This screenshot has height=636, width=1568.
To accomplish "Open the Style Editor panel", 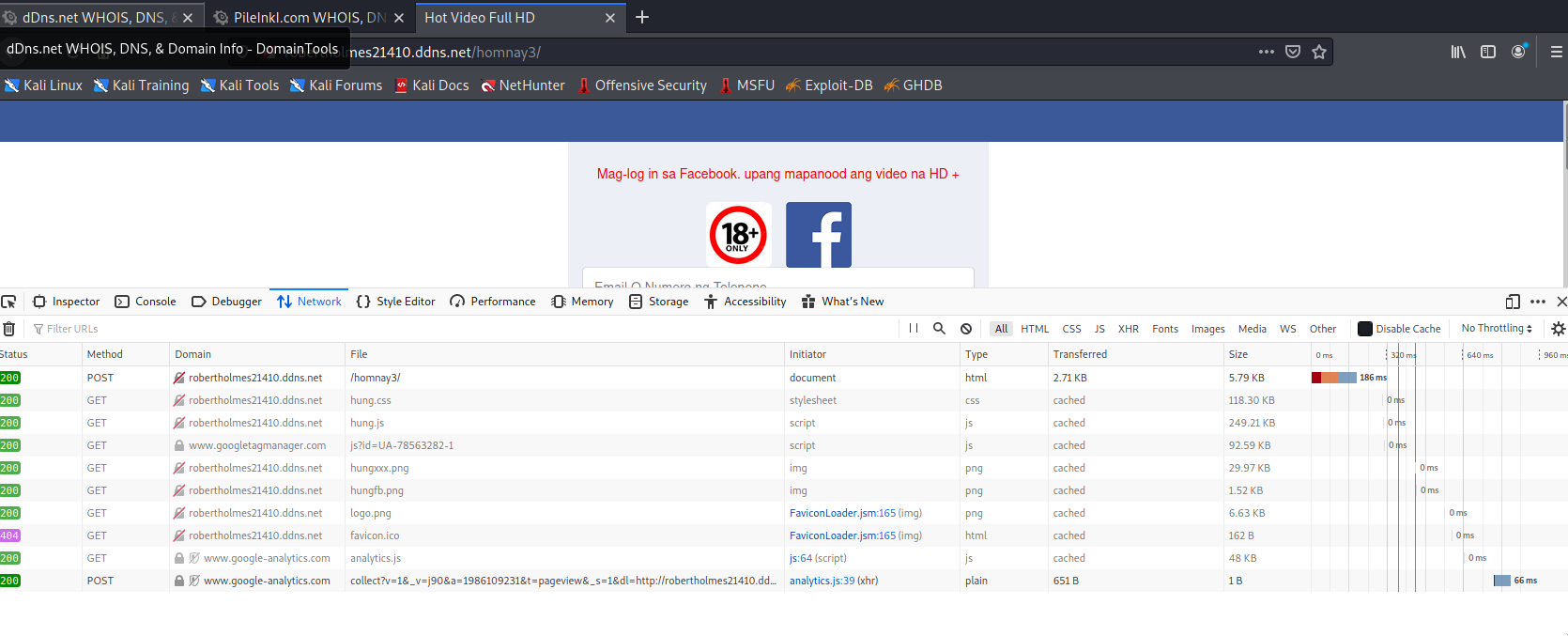I will click(x=395, y=302).
